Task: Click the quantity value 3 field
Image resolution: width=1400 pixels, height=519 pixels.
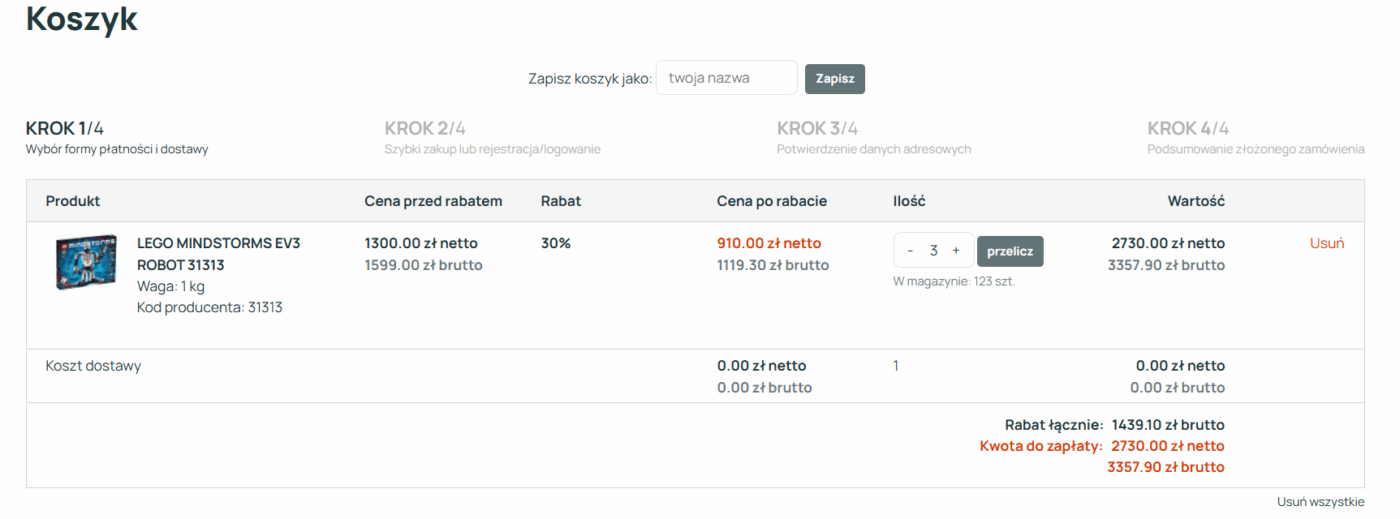Action: (933, 250)
